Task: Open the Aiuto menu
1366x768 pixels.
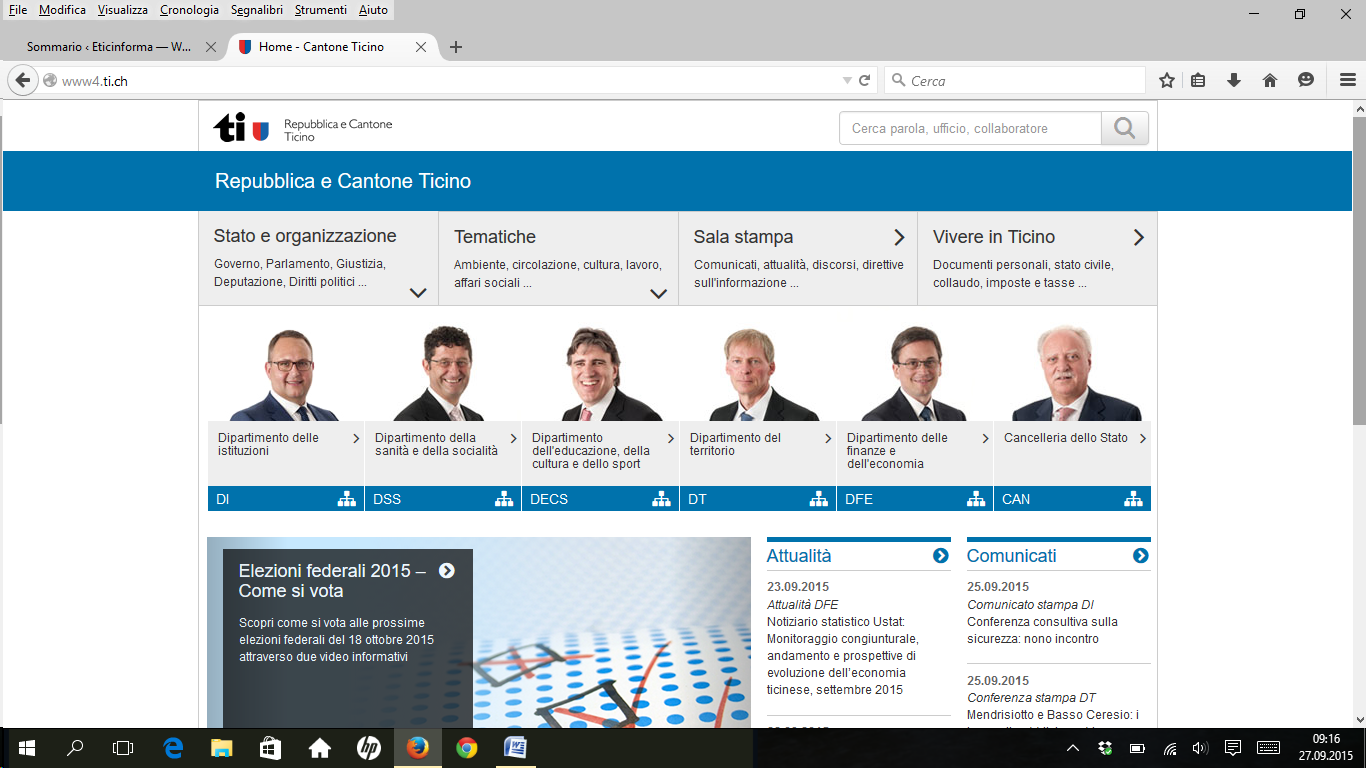Action: pos(373,10)
